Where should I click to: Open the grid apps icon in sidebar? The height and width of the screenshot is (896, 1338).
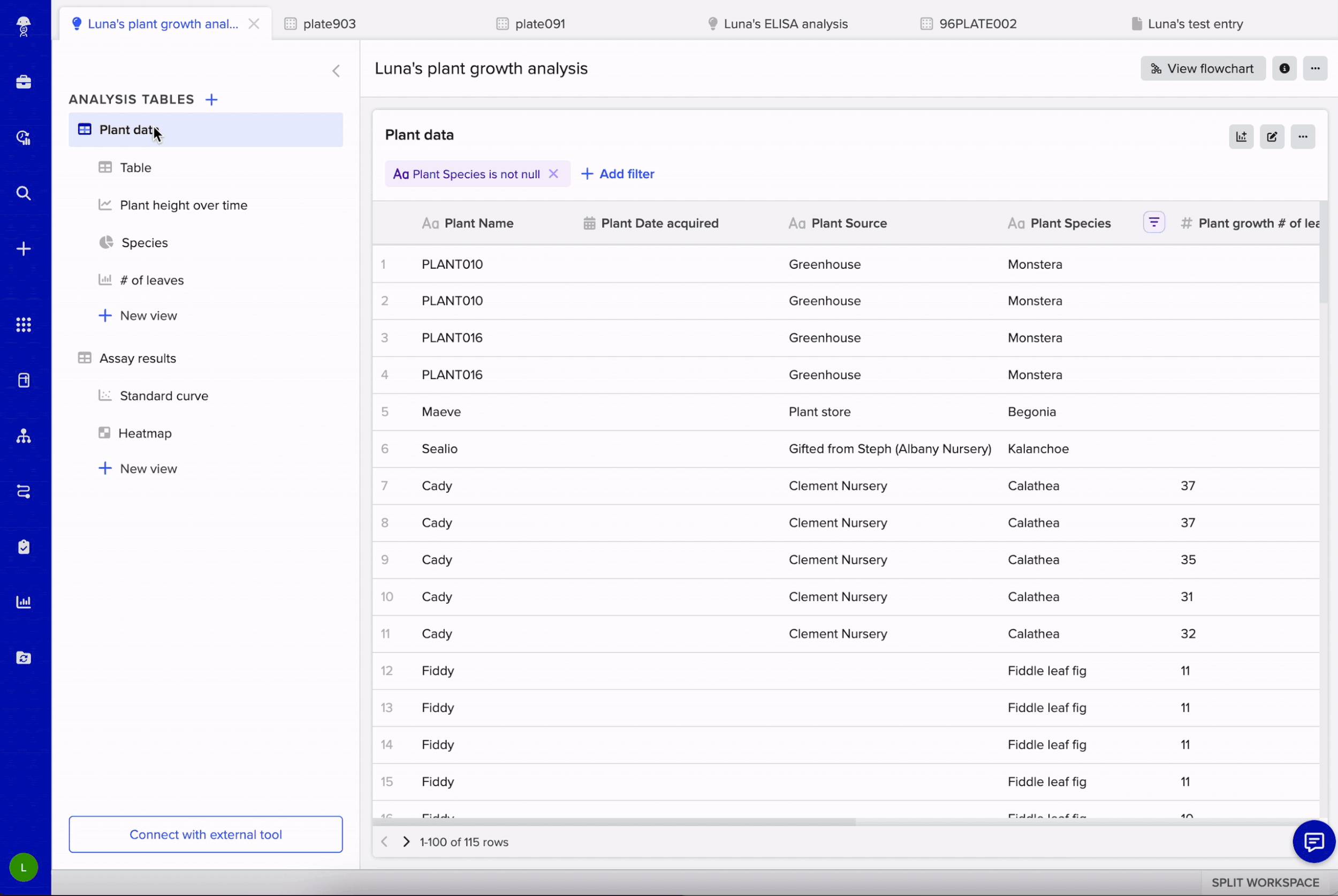[x=24, y=324]
